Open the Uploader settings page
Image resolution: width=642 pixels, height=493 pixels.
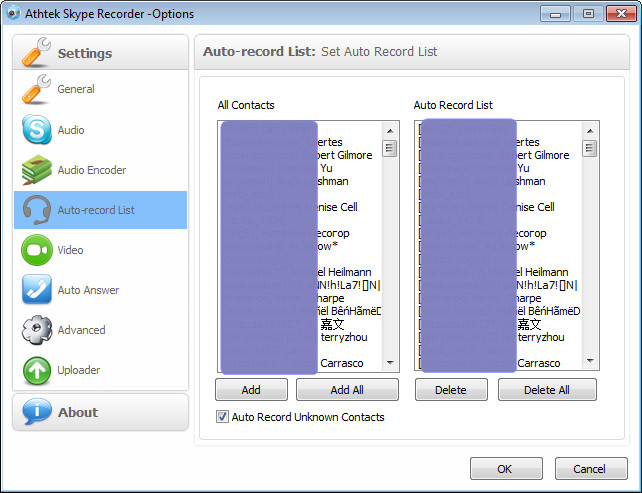100,370
